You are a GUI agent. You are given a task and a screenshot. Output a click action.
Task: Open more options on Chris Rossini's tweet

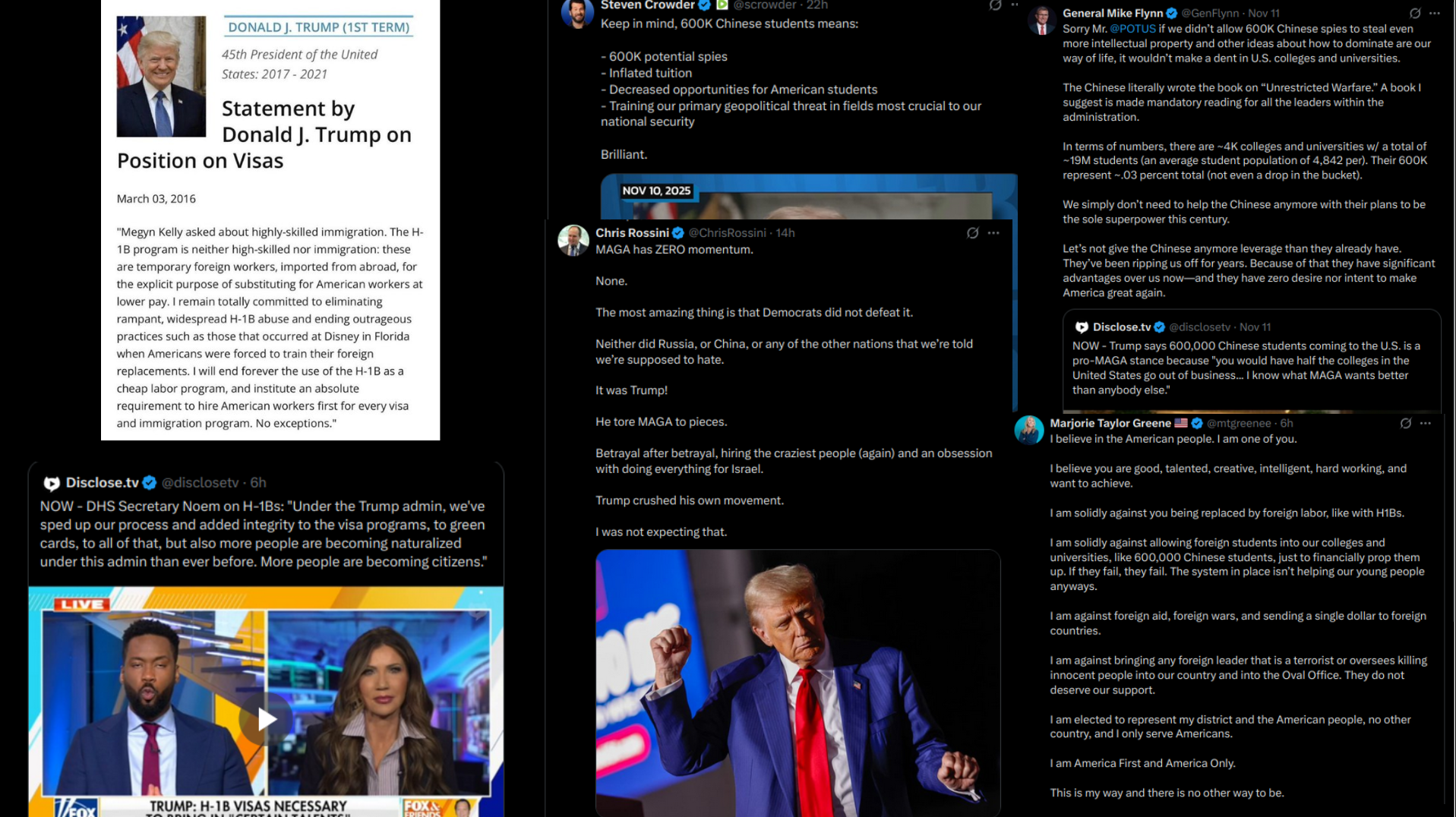click(993, 233)
